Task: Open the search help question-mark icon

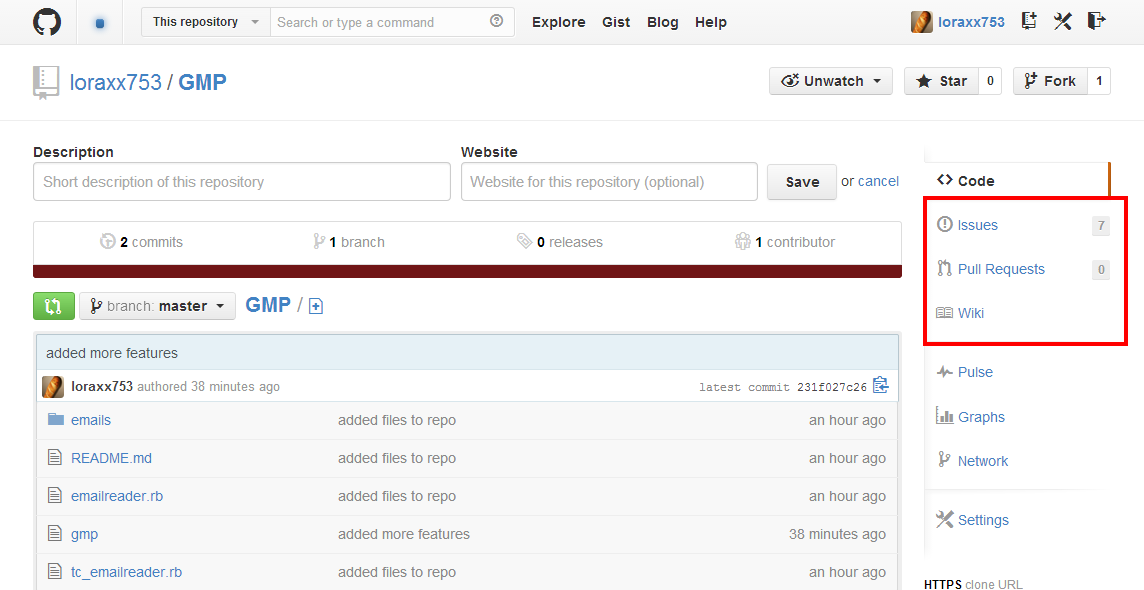Action: click(x=497, y=21)
